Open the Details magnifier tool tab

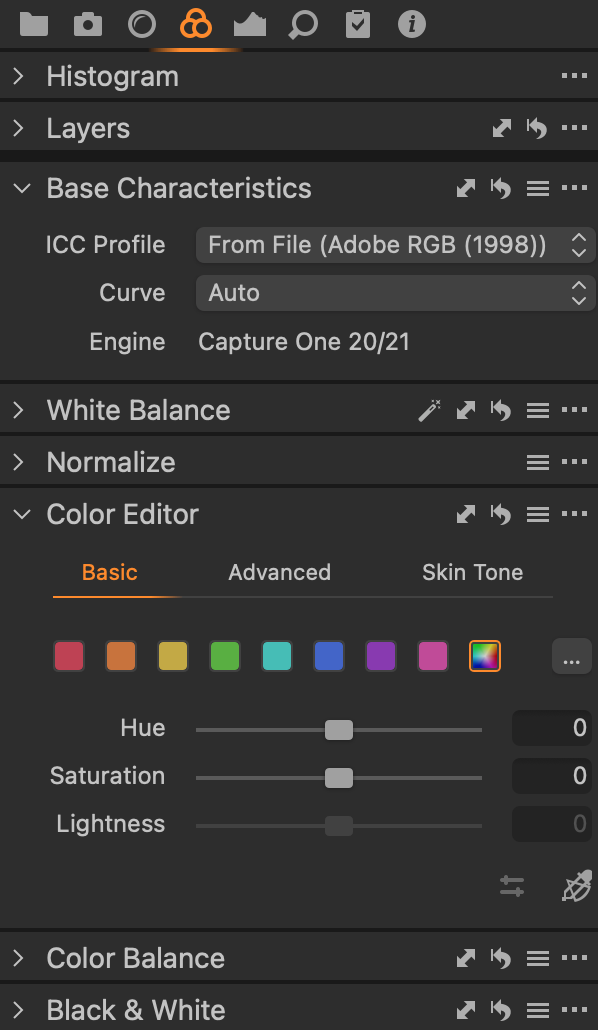(x=303, y=25)
